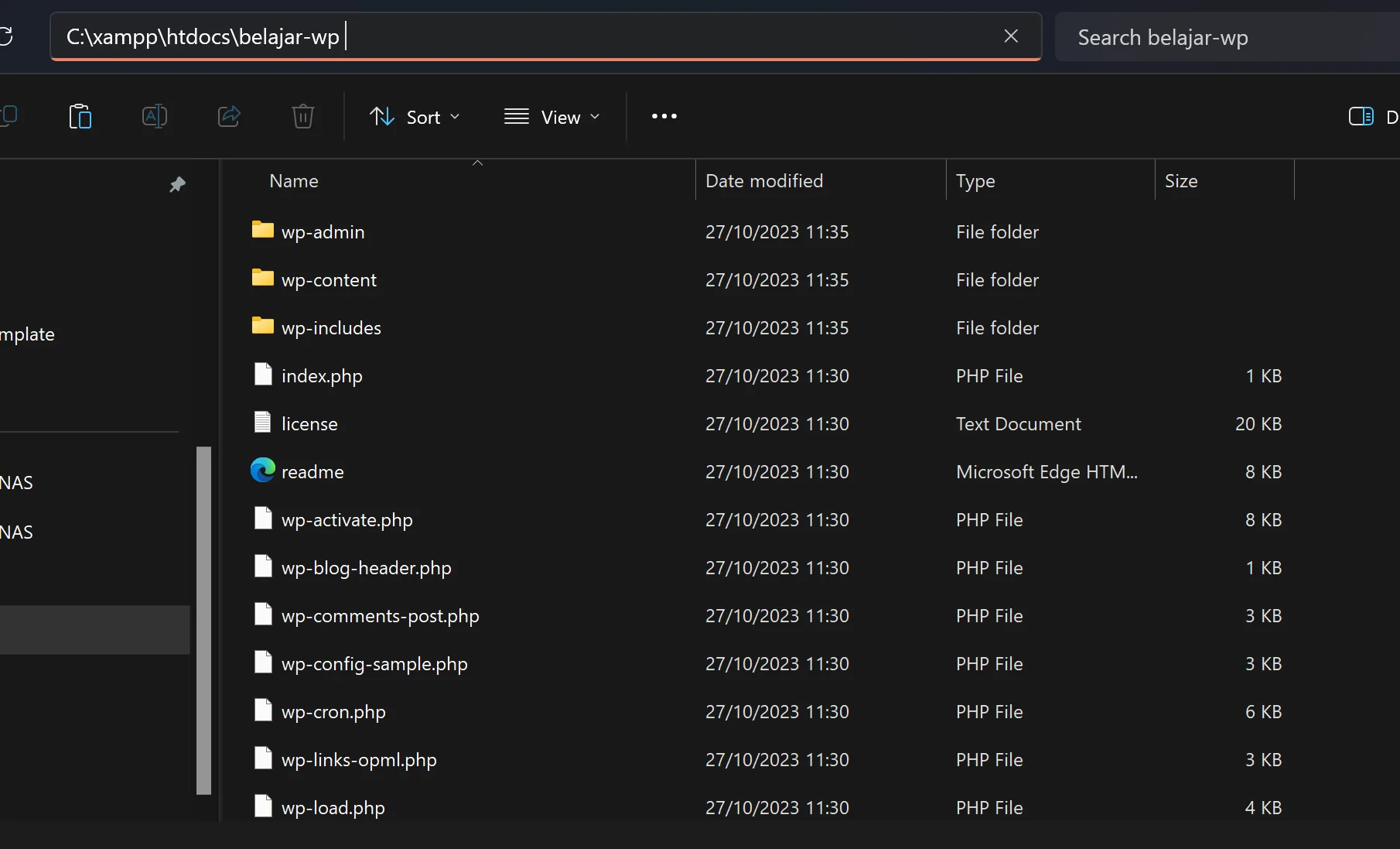Click the pin icon in navigation pane
Viewport: 1400px width, 849px height.
[x=178, y=184]
